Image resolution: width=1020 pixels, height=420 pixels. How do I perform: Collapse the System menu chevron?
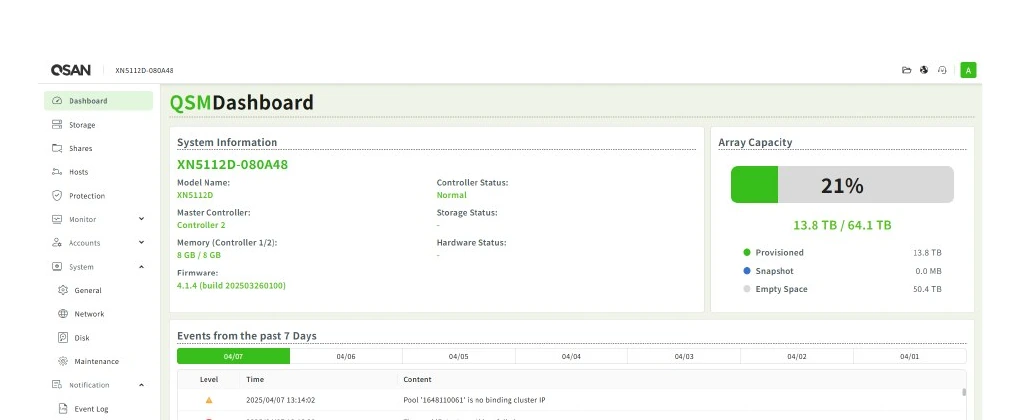pyautogui.click(x=142, y=267)
